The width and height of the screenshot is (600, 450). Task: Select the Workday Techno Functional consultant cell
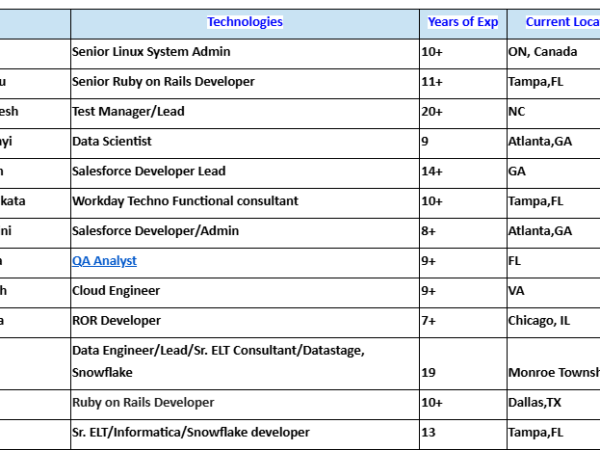(x=245, y=203)
